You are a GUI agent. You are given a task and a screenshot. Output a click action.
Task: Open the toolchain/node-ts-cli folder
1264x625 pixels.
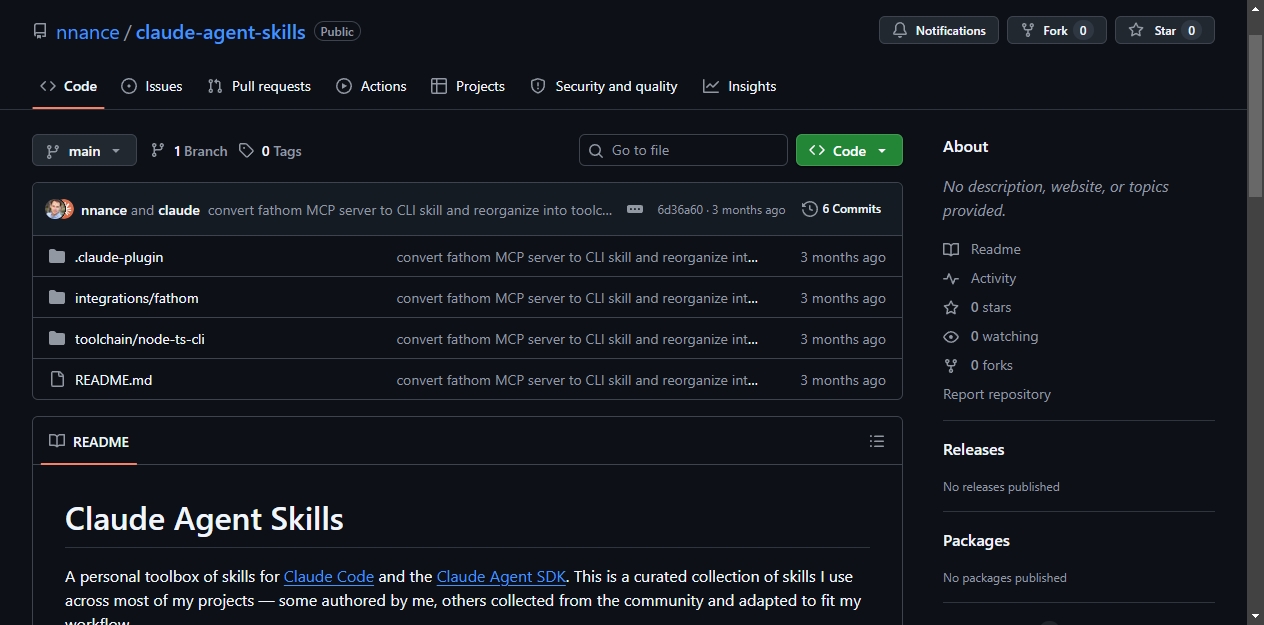click(x=140, y=339)
